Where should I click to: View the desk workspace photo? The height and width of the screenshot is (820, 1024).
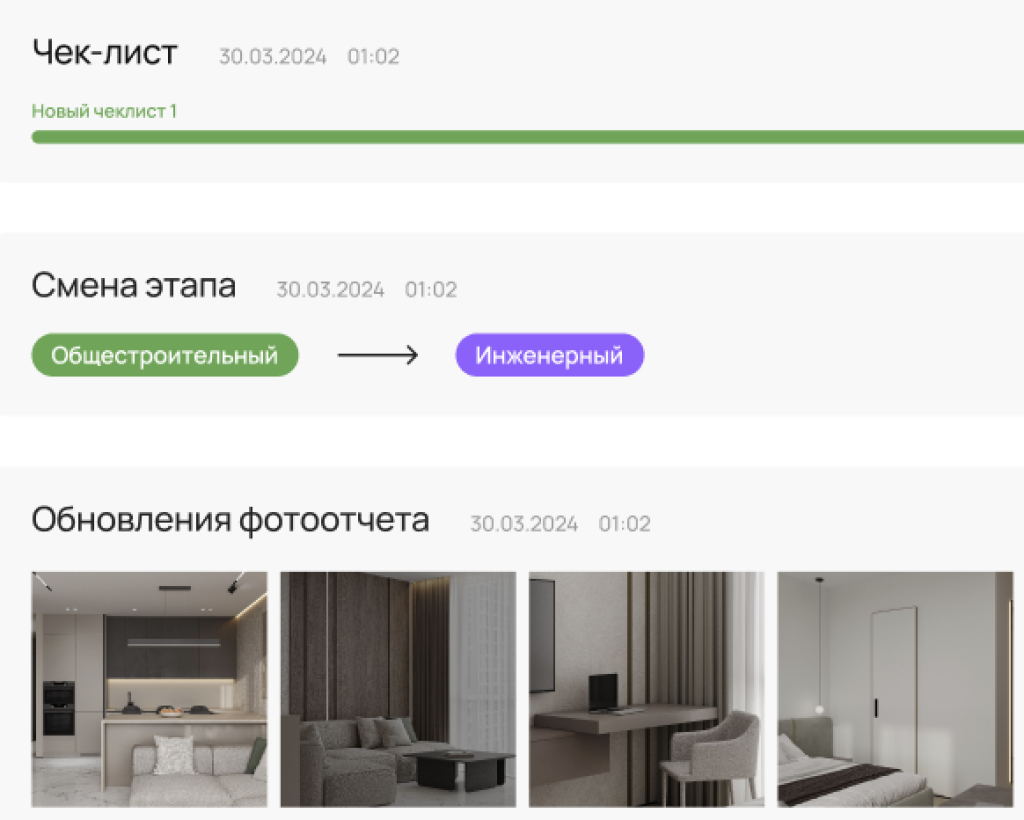pyautogui.click(x=646, y=689)
